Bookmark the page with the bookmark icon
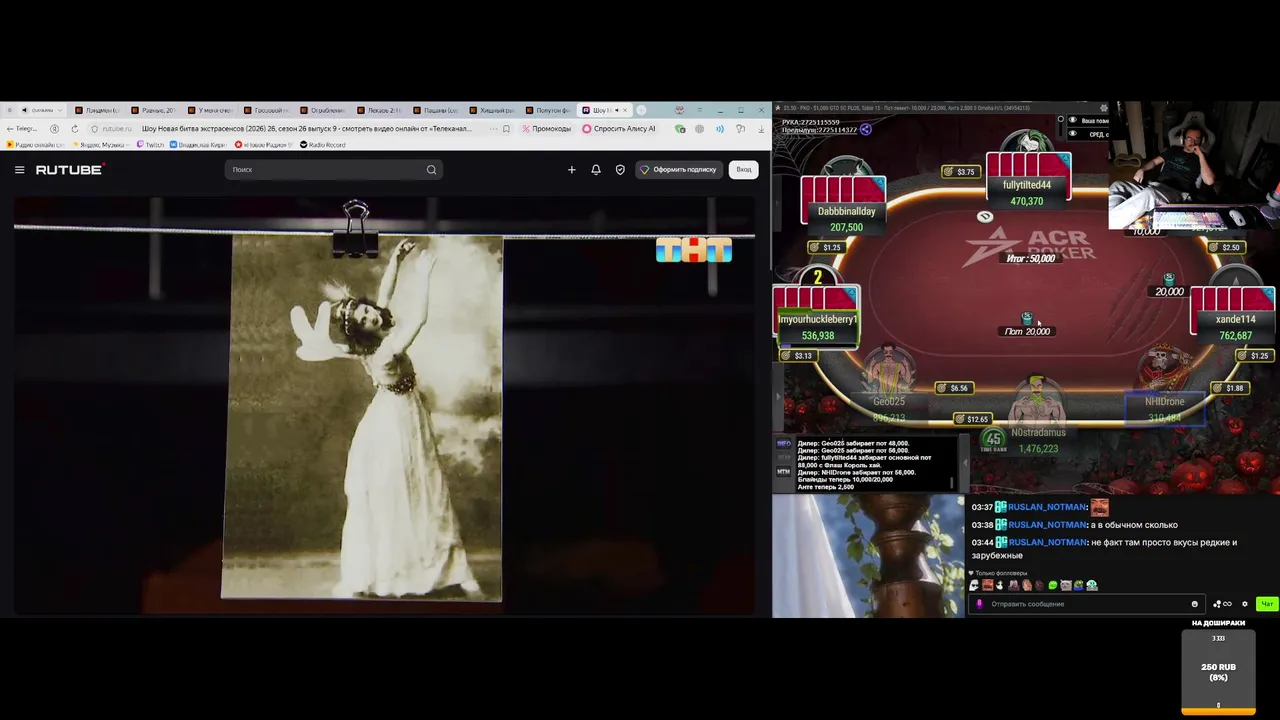The image size is (1280, 720). coord(506,129)
